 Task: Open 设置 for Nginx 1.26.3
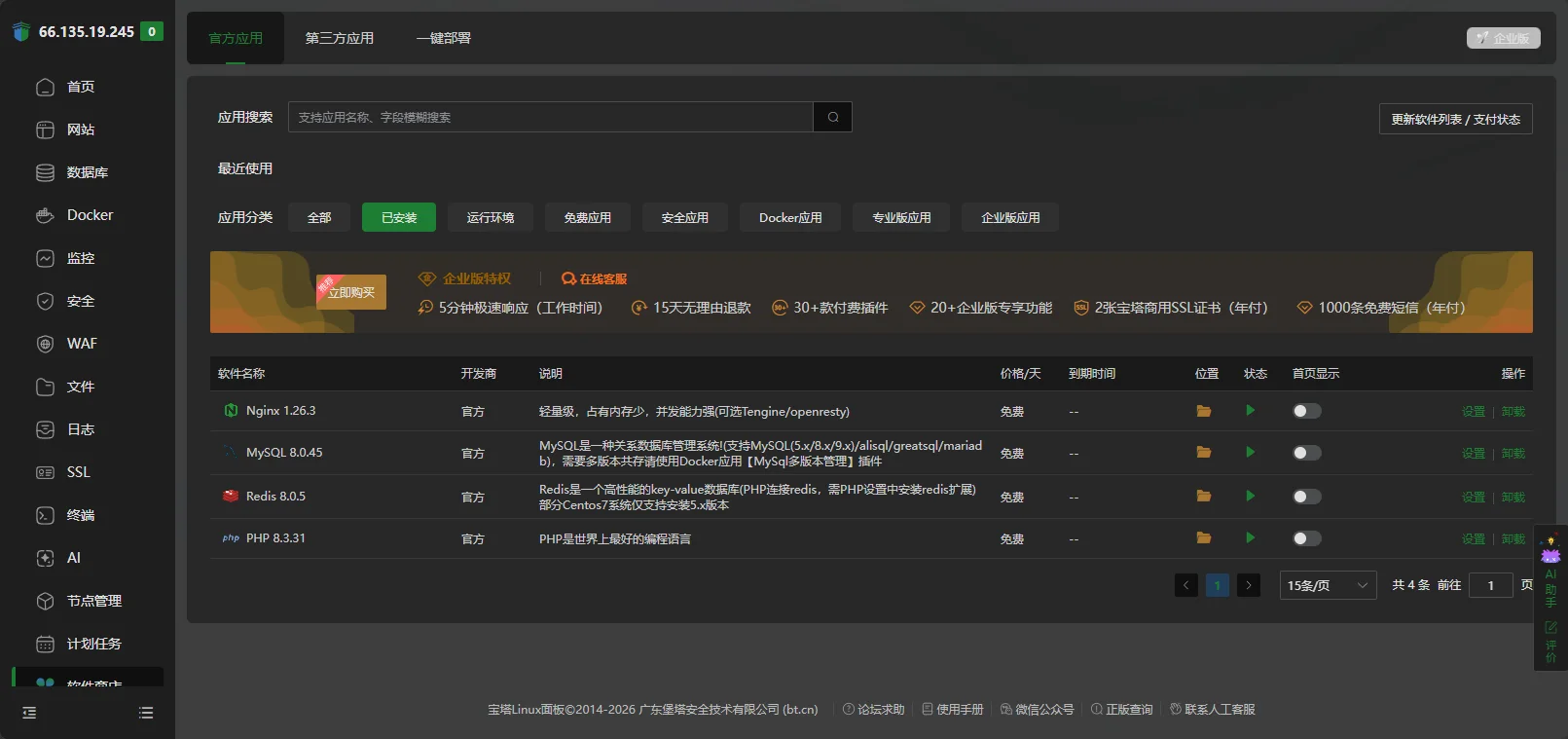tap(1474, 411)
